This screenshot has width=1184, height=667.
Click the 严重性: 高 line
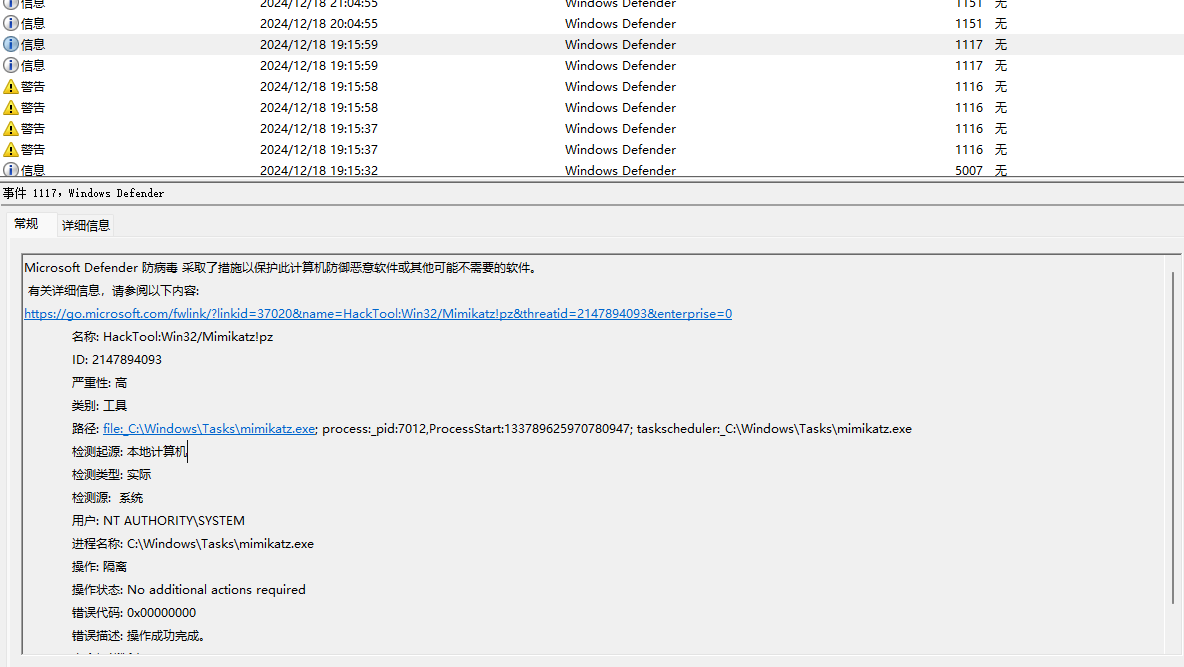coord(99,383)
